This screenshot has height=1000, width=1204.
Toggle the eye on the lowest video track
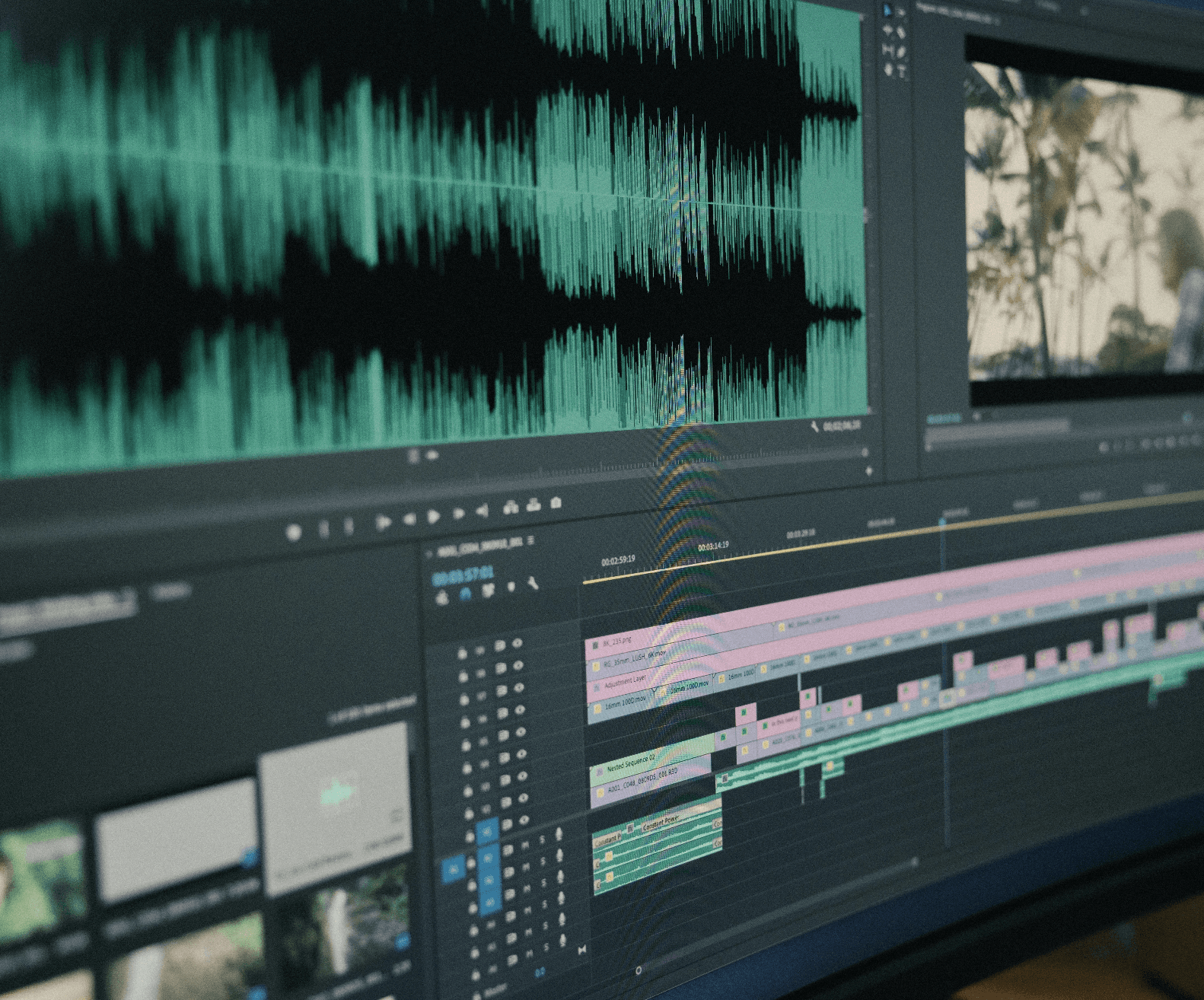coord(524,820)
